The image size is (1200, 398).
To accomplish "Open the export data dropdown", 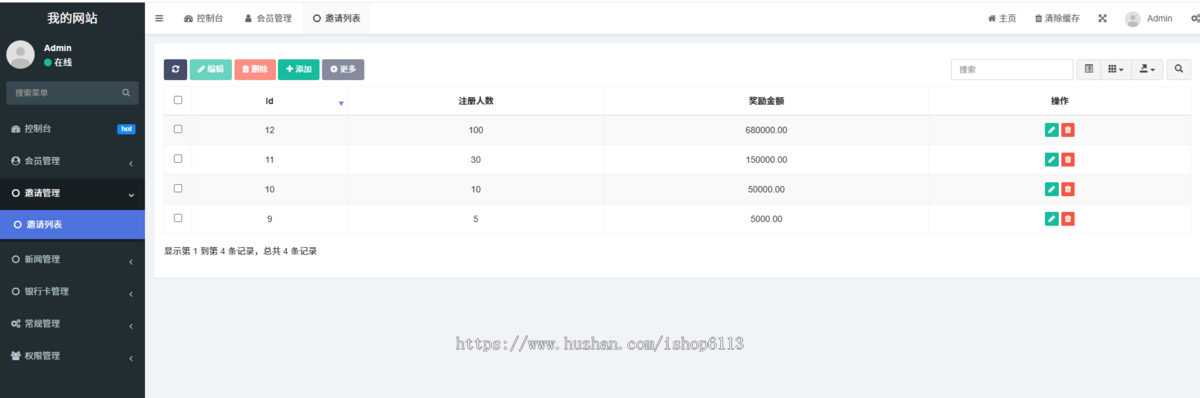I will point(1147,69).
